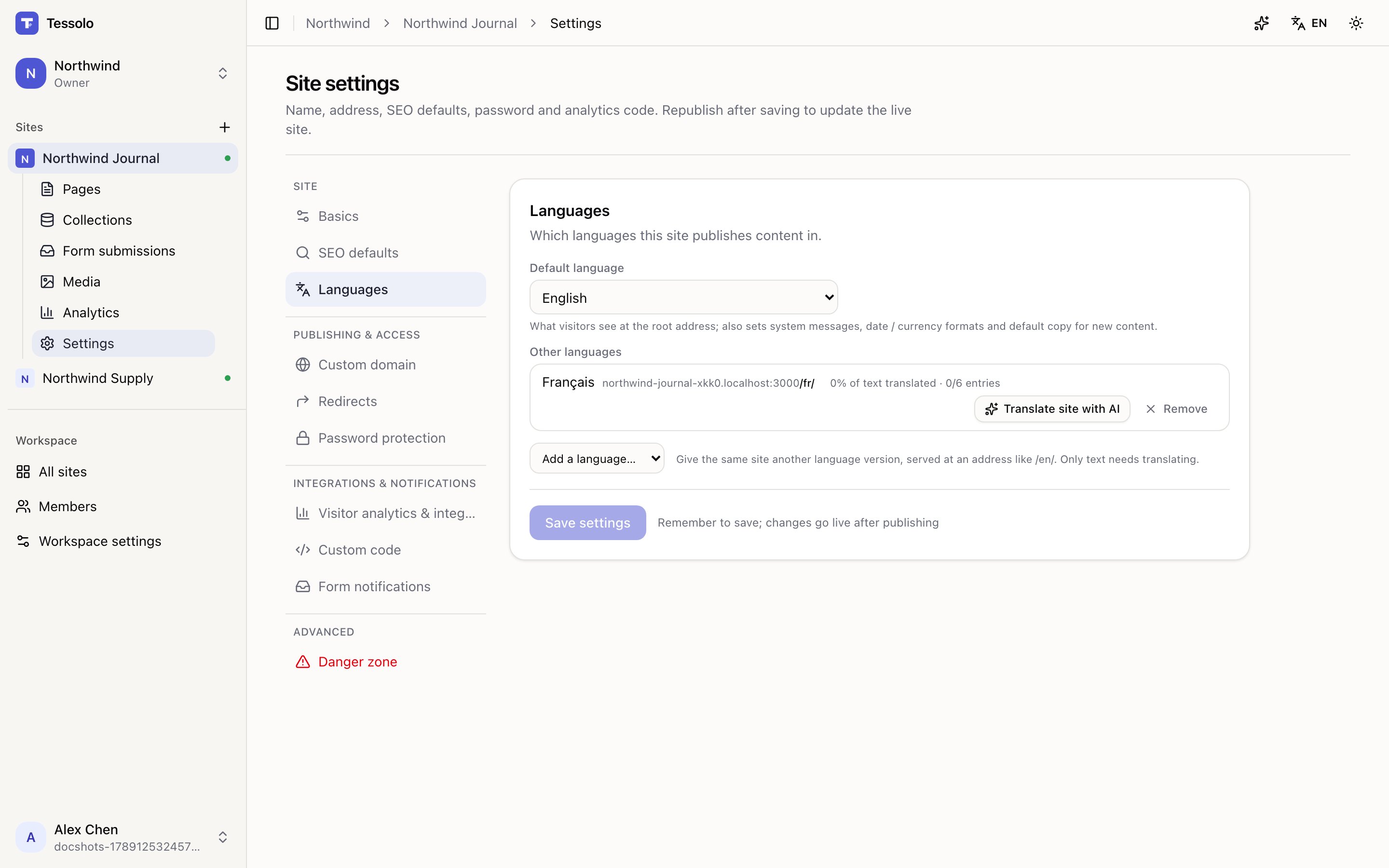Open Password protection settings

pos(386,439)
